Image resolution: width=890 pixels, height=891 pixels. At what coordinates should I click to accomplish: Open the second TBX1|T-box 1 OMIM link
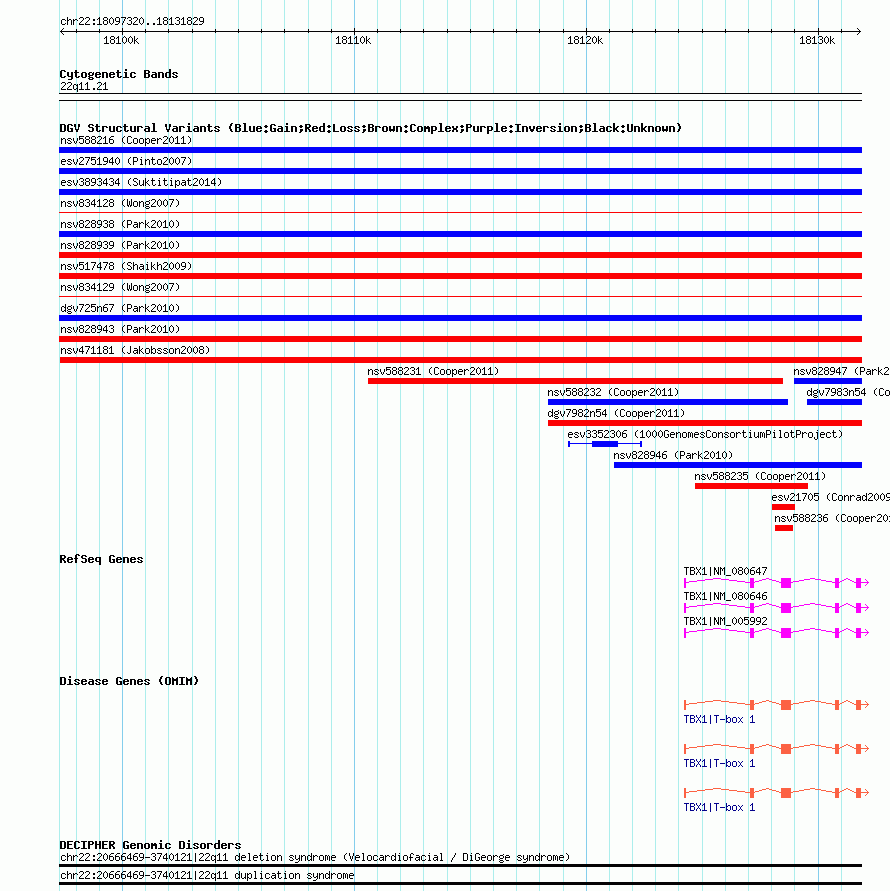click(719, 763)
